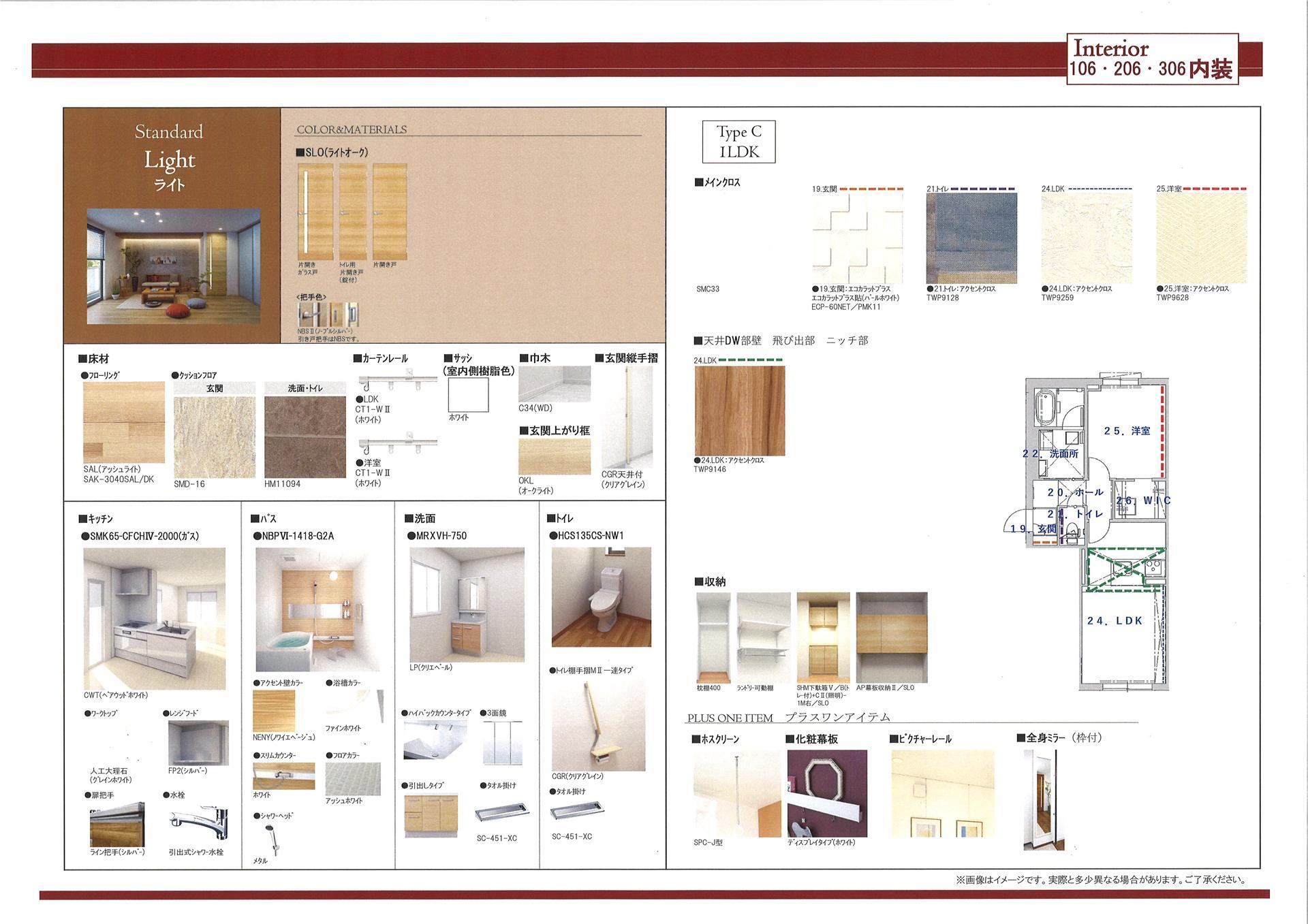This screenshot has height=924, width=1308.
Task: Pick the SAL flooring swatch
Action: click(124, 422)
